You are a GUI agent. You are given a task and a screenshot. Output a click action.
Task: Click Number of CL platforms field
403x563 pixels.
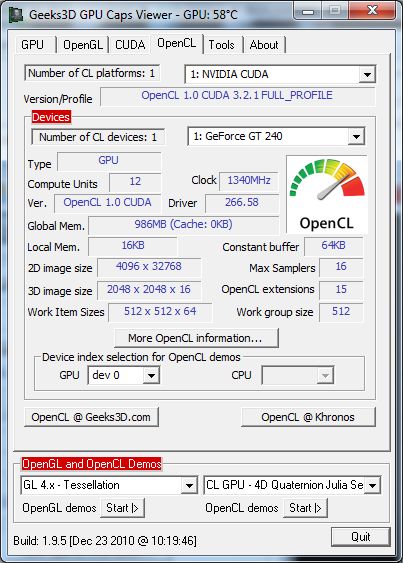92,73
